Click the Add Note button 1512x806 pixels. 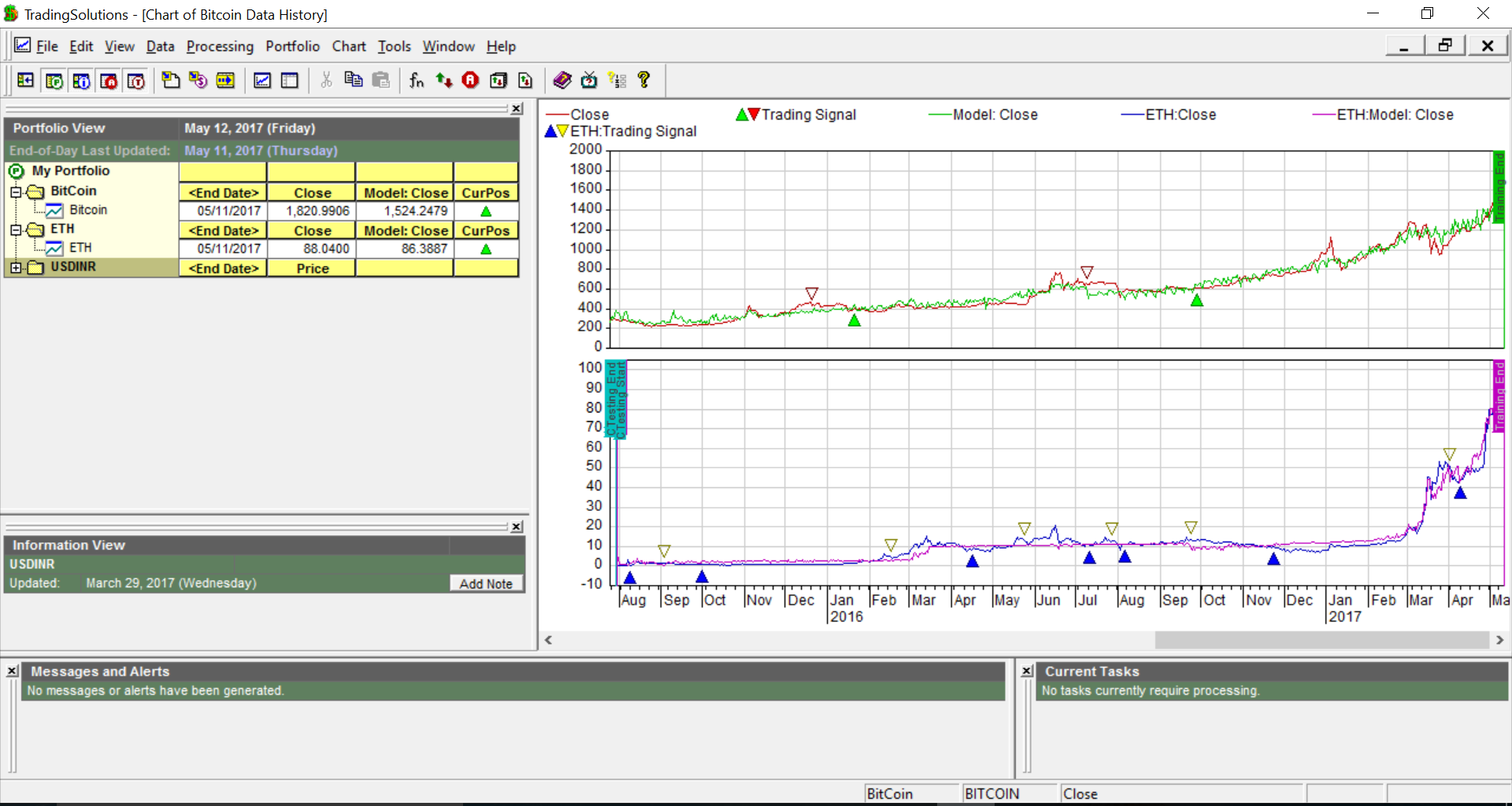[x=486, y=583]
